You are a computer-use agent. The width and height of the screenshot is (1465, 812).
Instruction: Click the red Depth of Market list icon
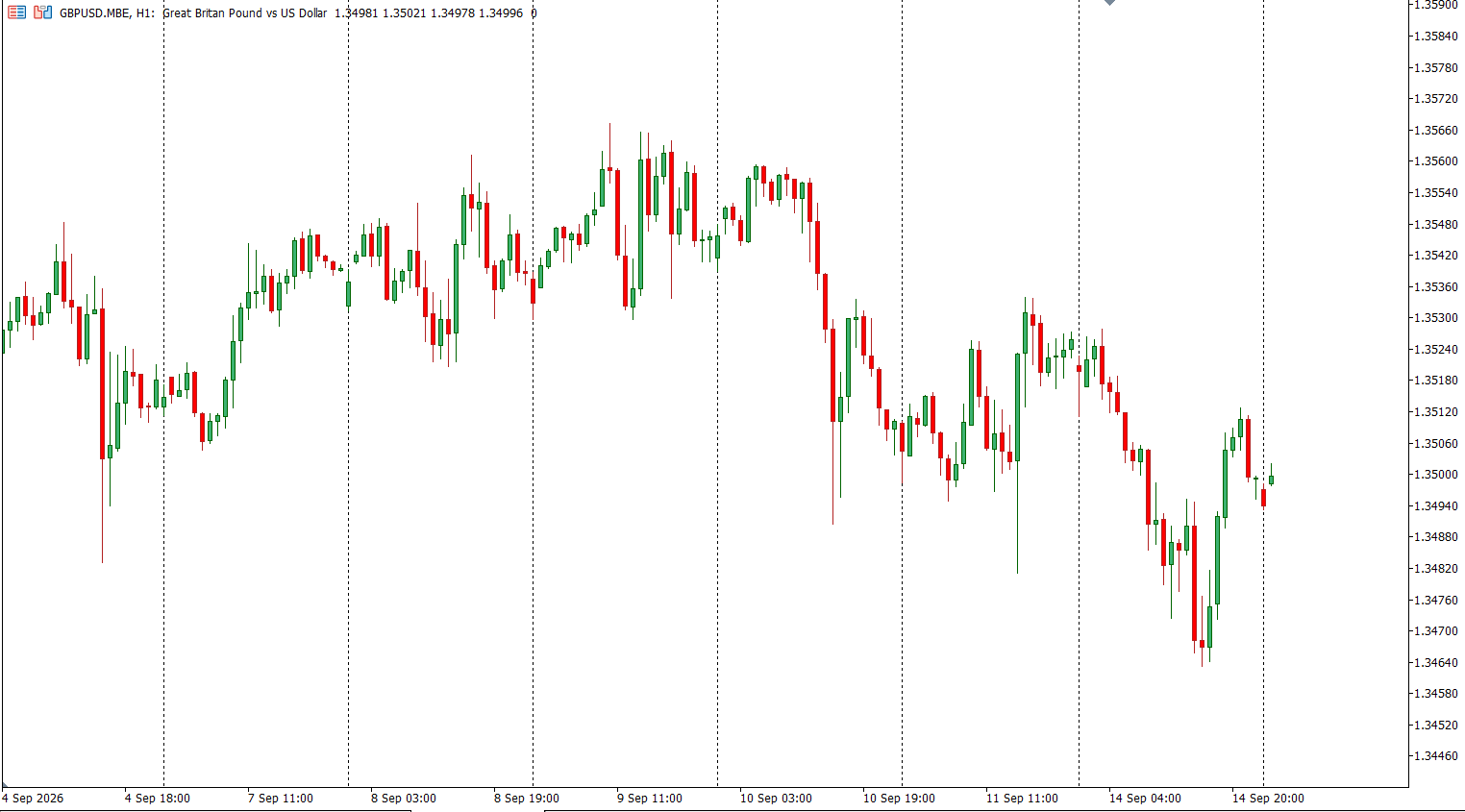16,12
